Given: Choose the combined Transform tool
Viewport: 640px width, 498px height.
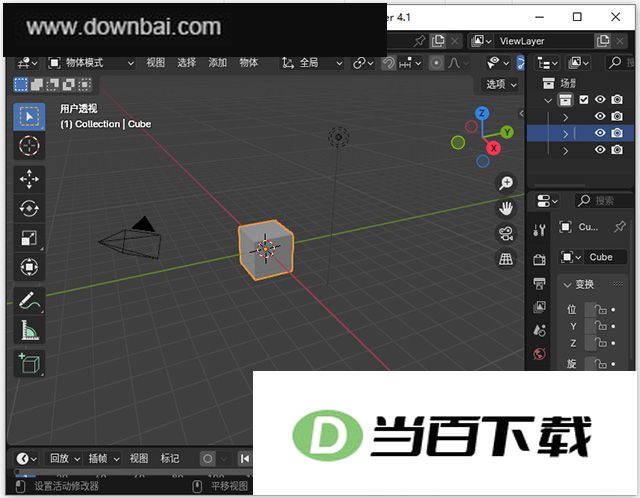Looking at the screenshot, I should [29, 267].
